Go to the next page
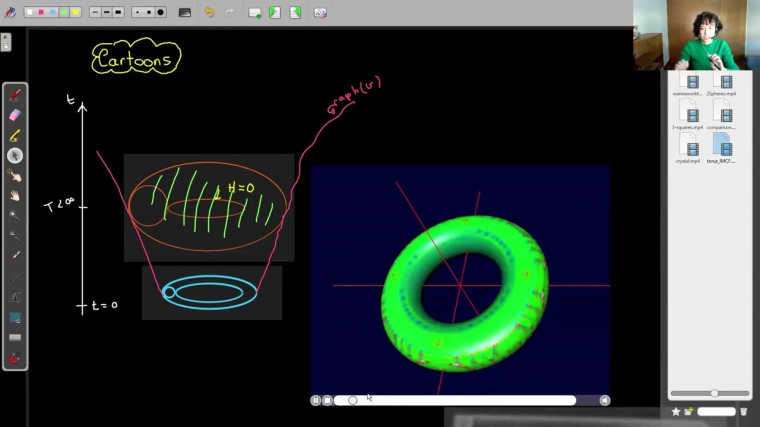This screenshot has width=760, height=427. pos(295,13)
